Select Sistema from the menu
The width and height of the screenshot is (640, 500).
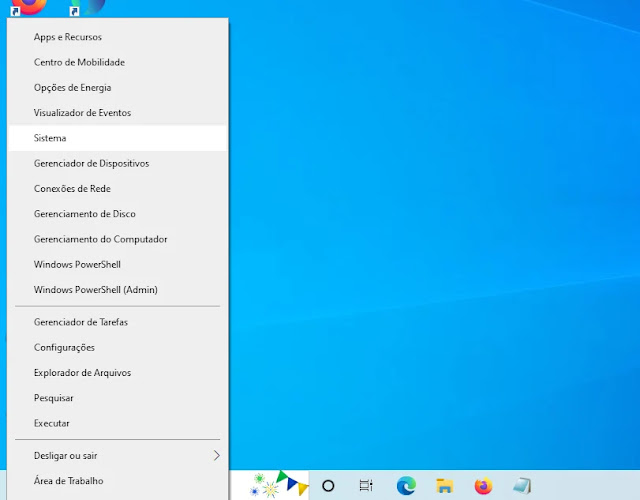click(50, 138)
